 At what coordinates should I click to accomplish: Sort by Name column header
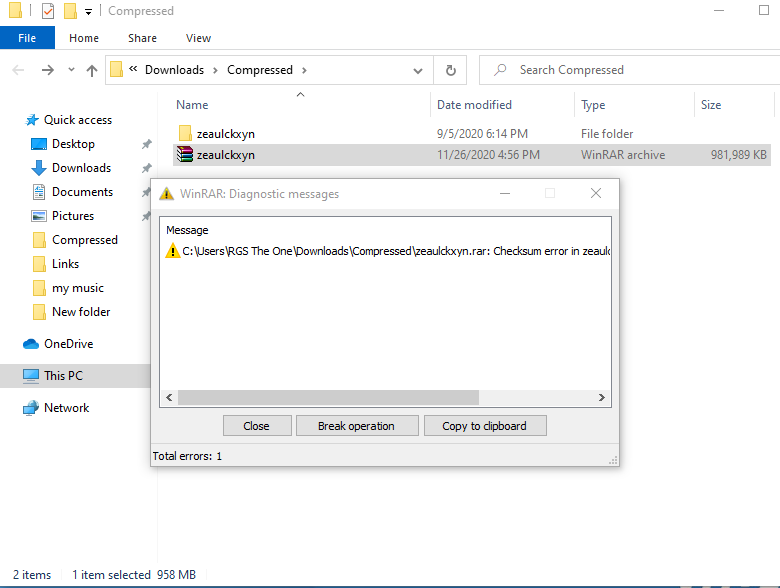pos(192,105)
